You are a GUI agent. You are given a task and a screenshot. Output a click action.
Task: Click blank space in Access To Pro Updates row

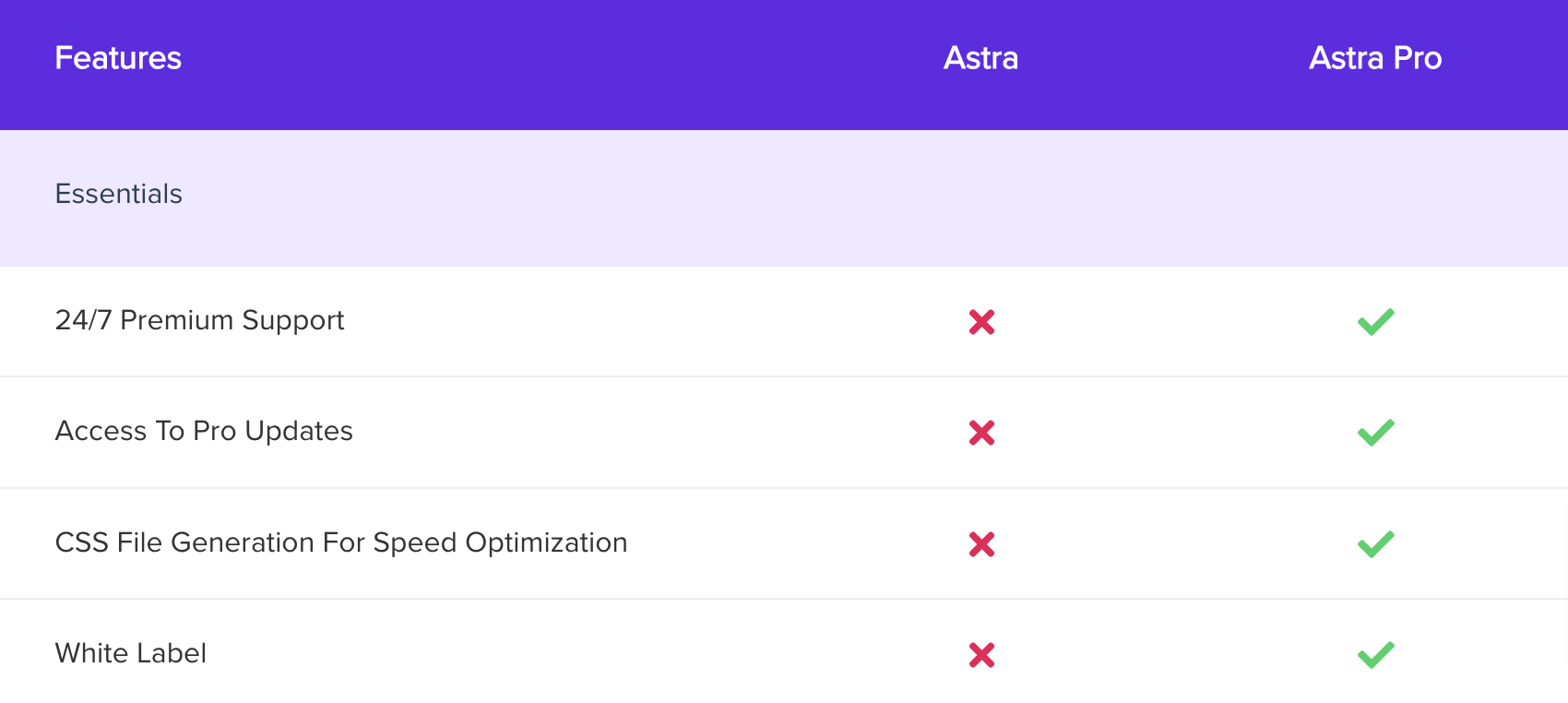646,432
